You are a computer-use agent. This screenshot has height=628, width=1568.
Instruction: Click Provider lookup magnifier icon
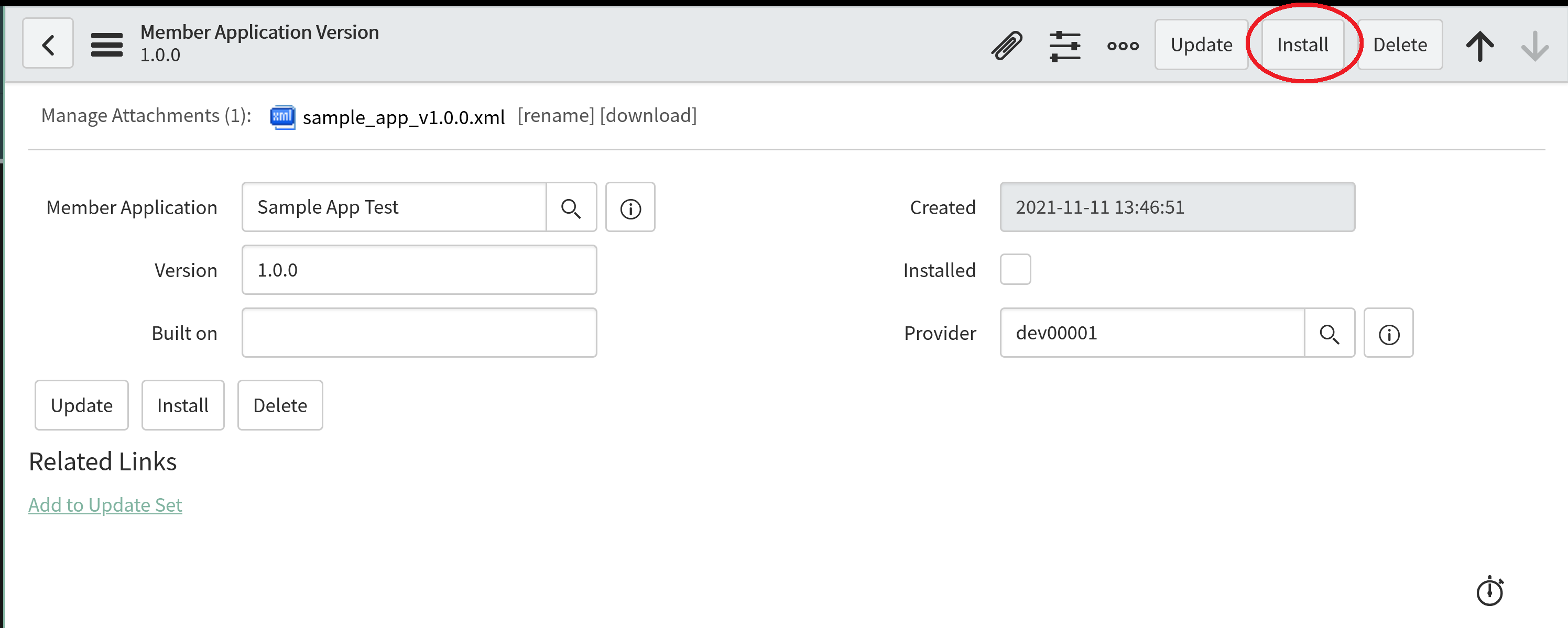(1330, 333)
